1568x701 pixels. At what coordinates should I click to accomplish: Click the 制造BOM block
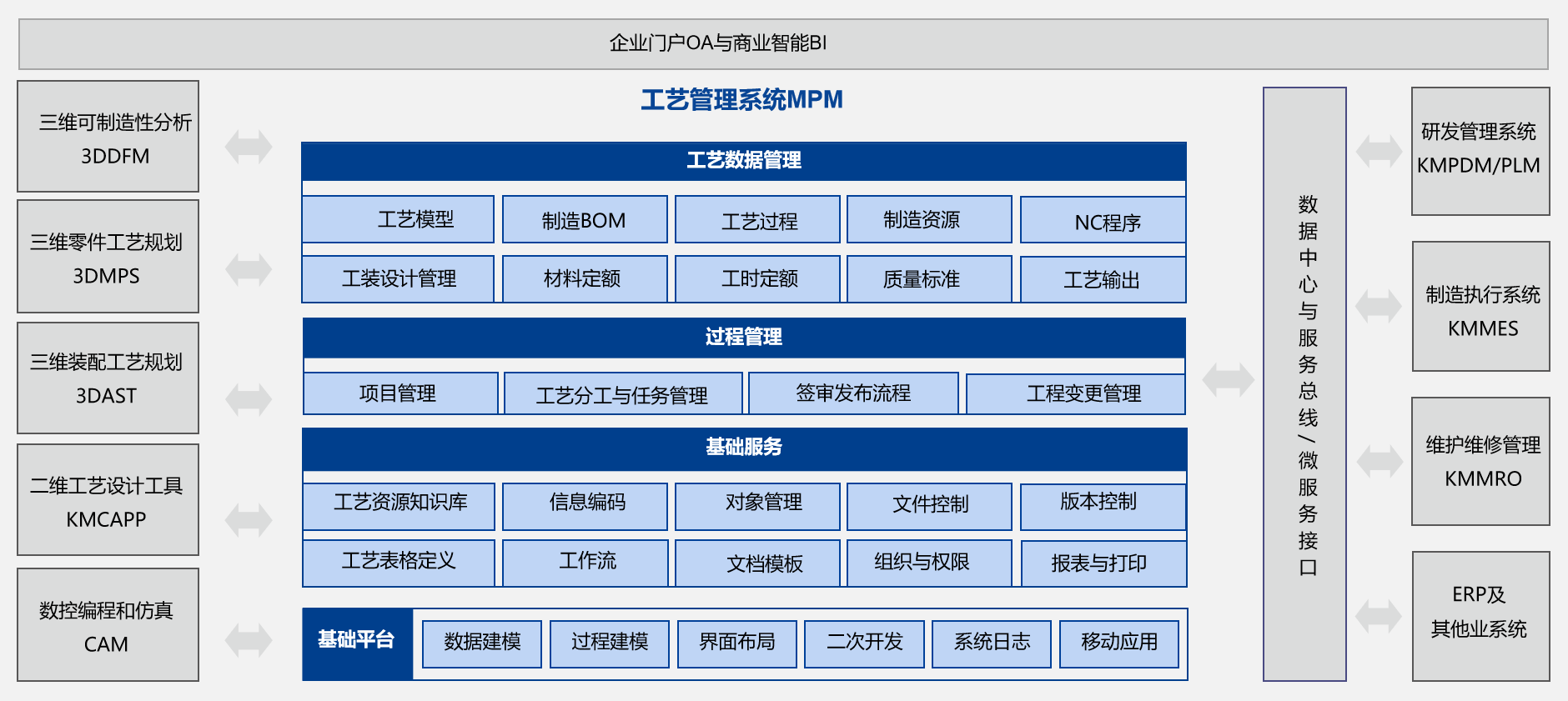coord(584,220)
